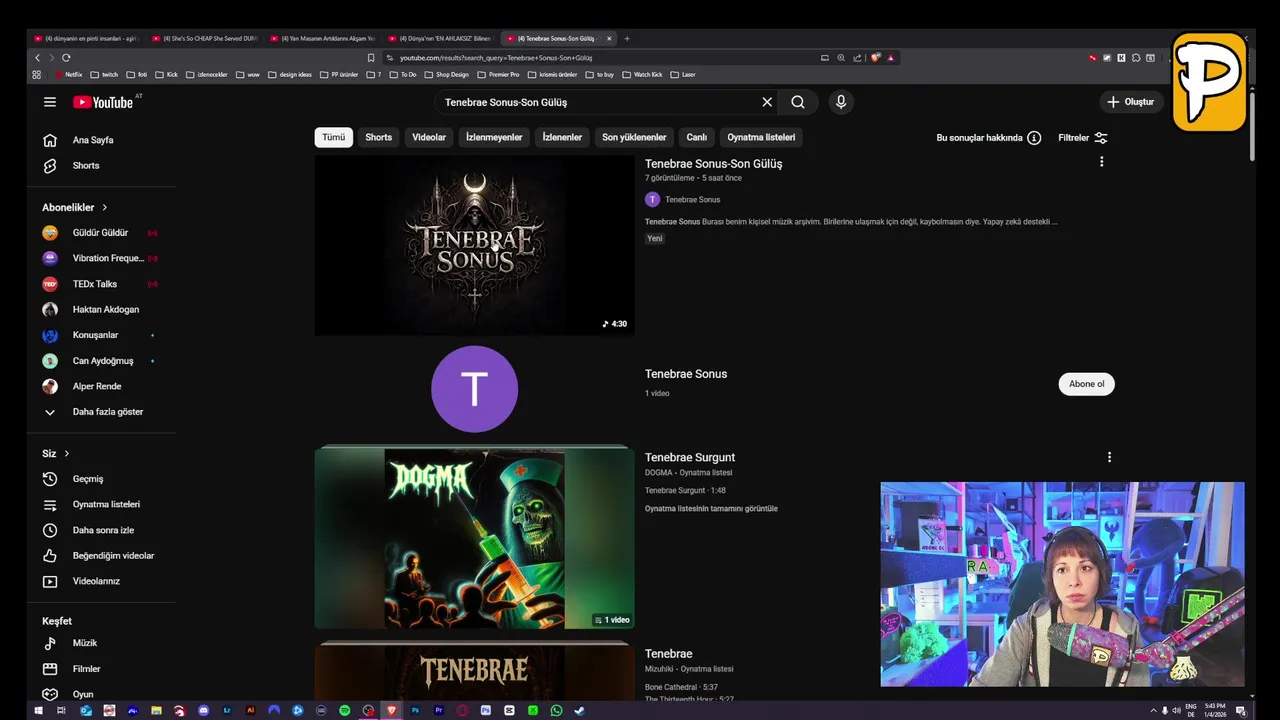Open Filtreler filter options
The height and width of the screenshot is (720, 1280).
coord(1083,138)
